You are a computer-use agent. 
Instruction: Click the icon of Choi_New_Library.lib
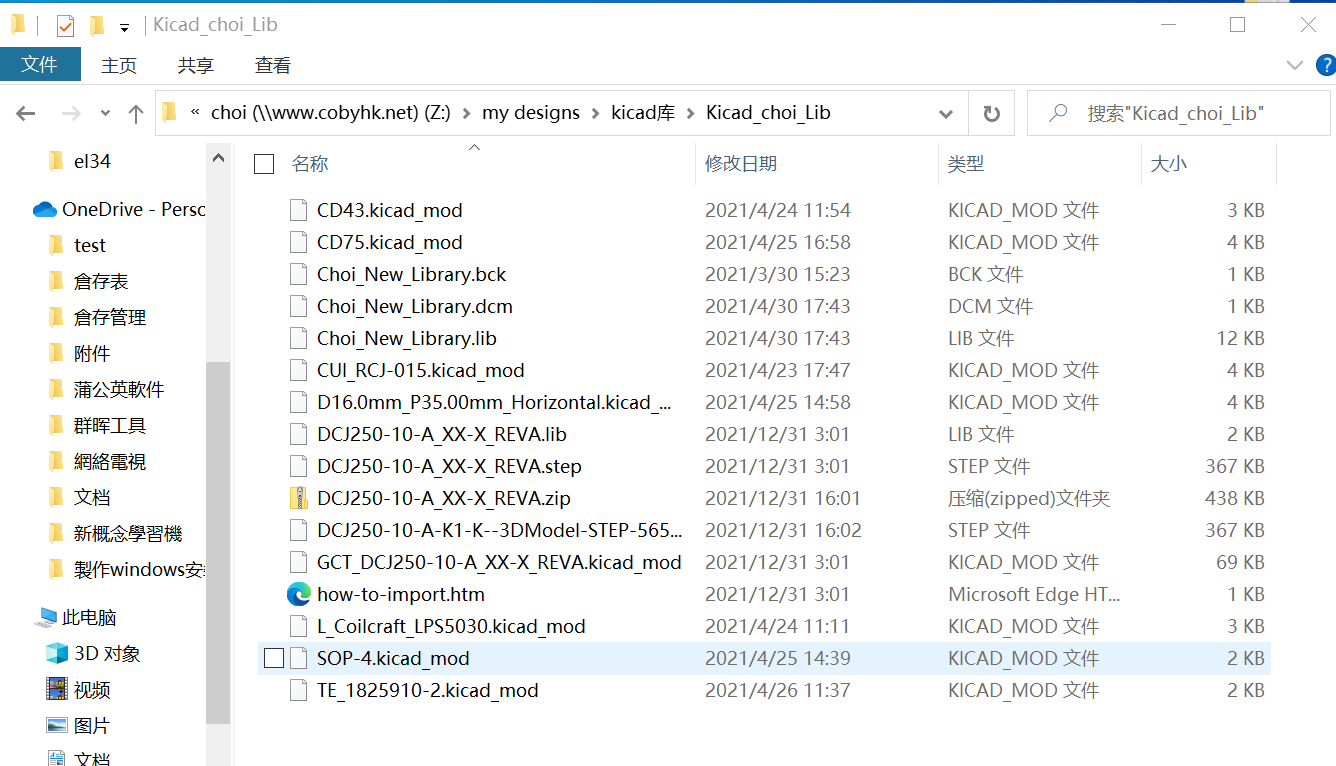[x=298, y=338]
